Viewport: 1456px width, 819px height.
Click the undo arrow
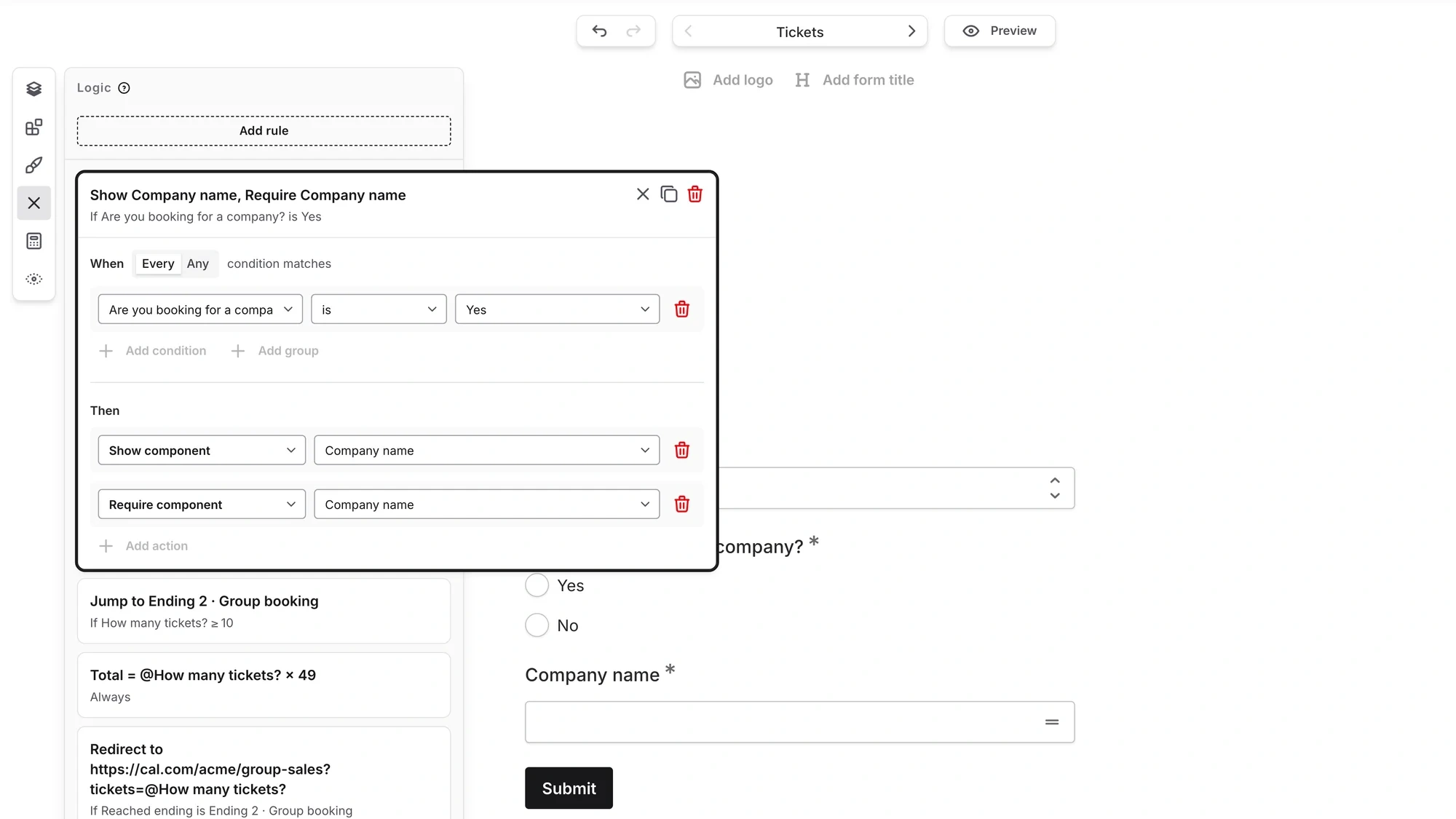(x=599, y=31)
